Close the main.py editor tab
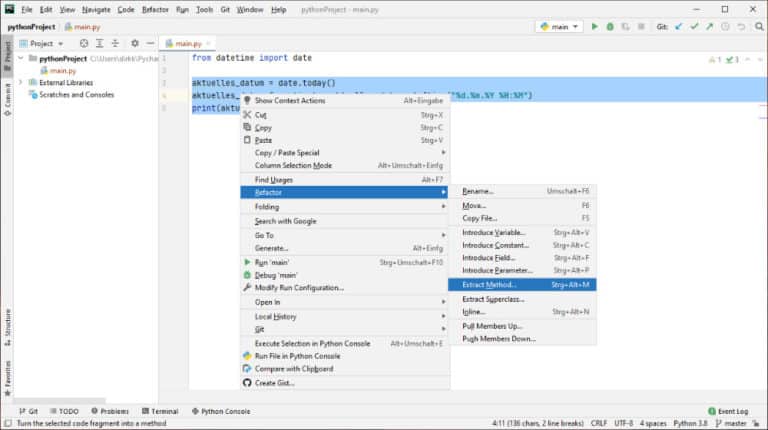Image resolution: width=768 pixels, height=430 pixels. pyautogui.click(x=210, y=44)
